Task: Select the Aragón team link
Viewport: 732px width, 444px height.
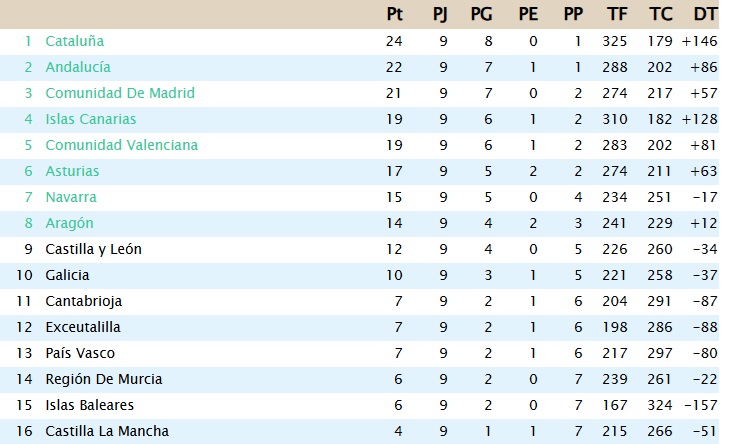Action: coord(69,223)
